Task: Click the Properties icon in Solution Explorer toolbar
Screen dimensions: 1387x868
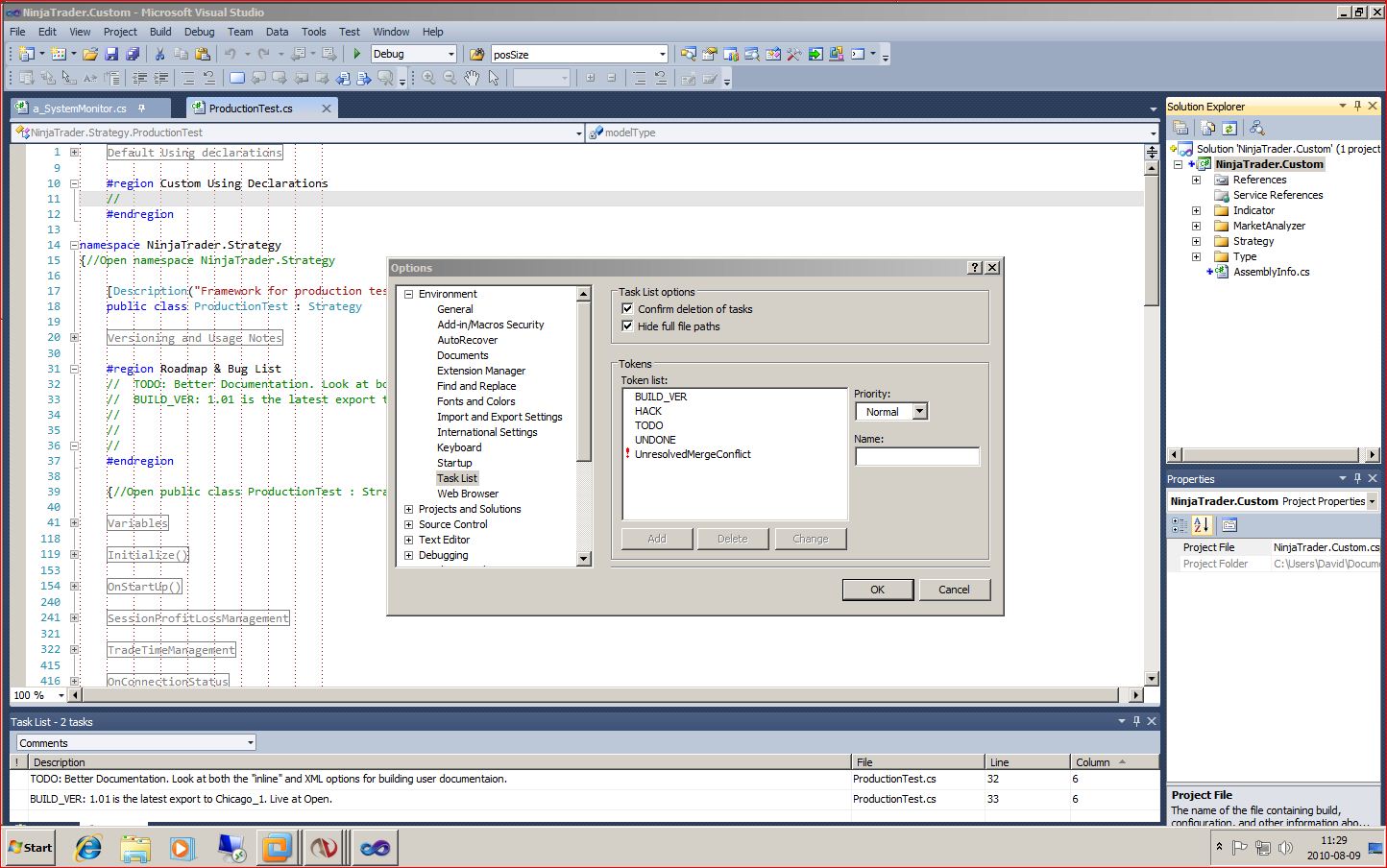Action: 1181,128
